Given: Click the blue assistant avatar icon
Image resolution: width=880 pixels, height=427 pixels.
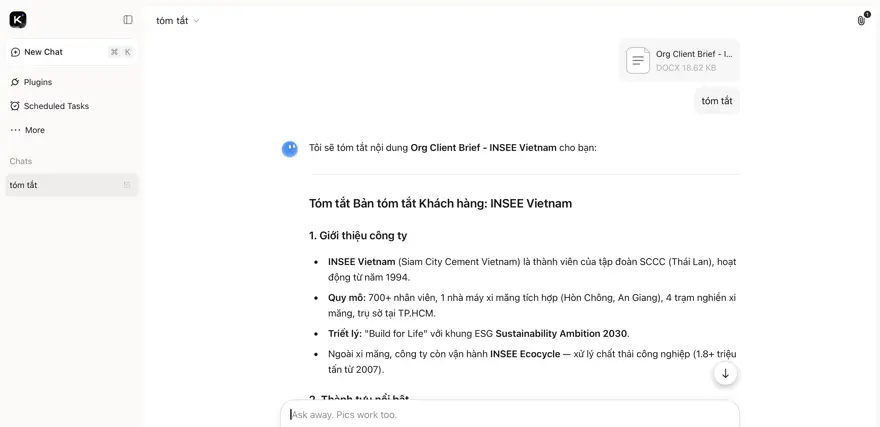Looking at the screenshot, I should (x=290, y=149).
